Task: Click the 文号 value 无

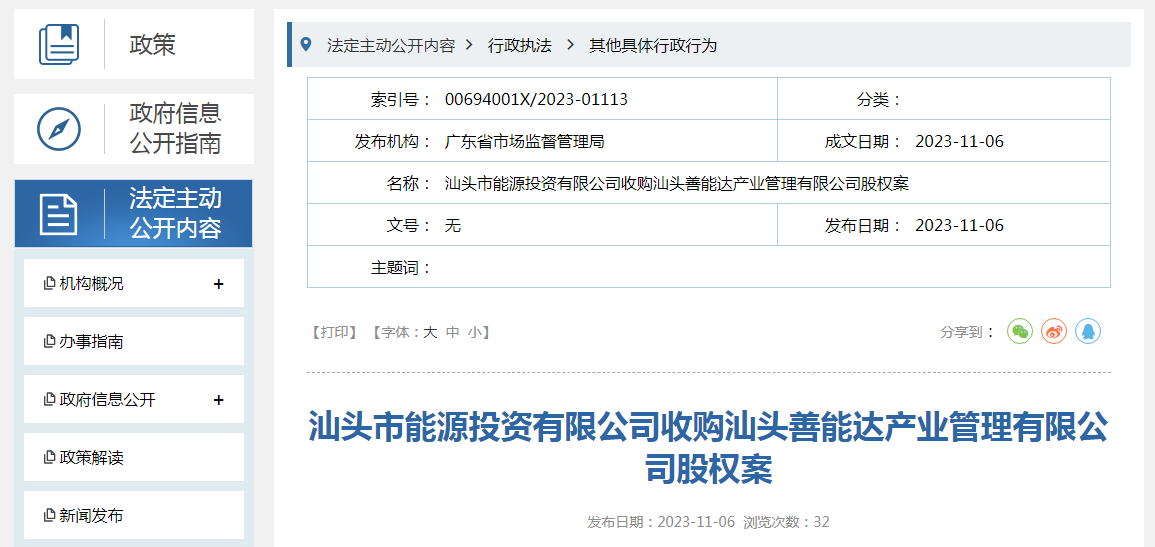Action: pyautogui.click(x=453, y=225)
